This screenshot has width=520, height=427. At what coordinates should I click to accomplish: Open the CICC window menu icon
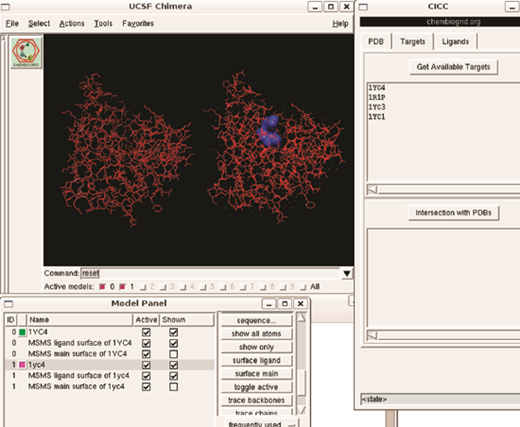363,7
